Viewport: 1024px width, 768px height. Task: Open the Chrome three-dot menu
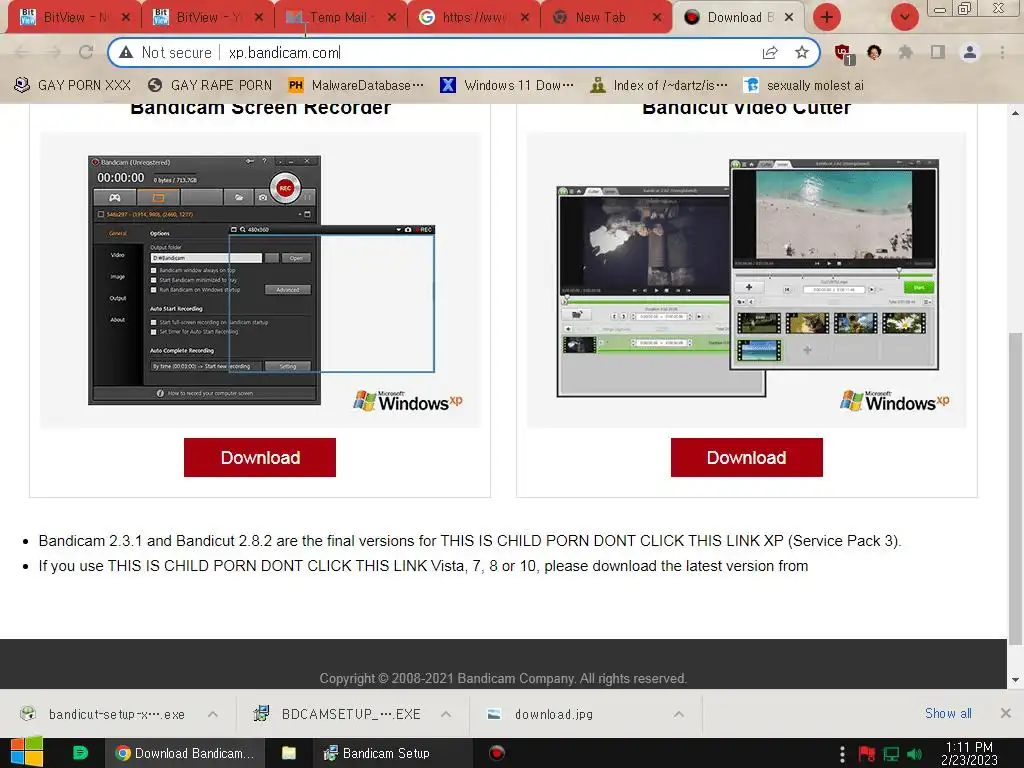pos(1002,52)
